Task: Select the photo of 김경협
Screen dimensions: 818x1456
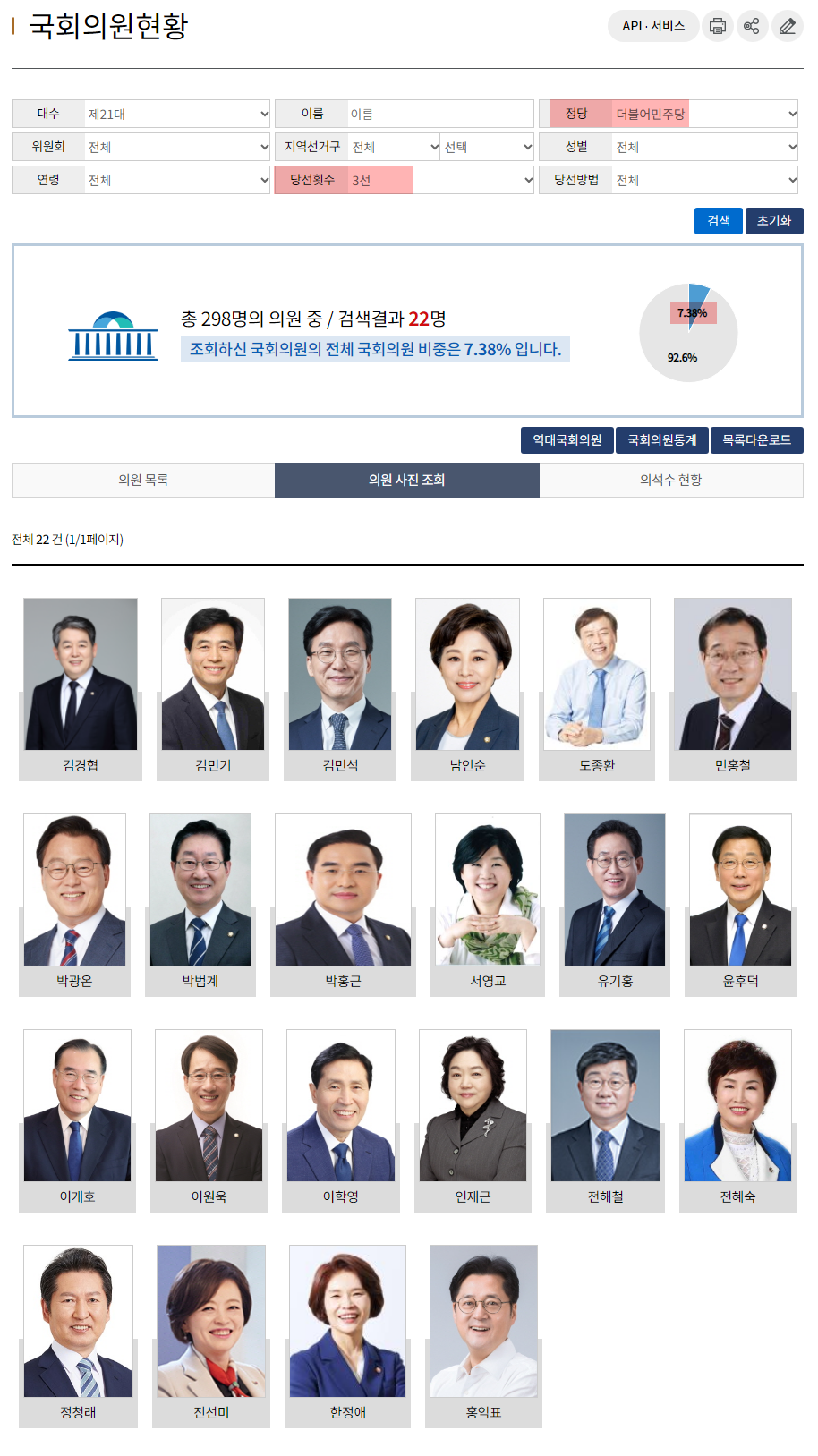Action: click(81, 674)
